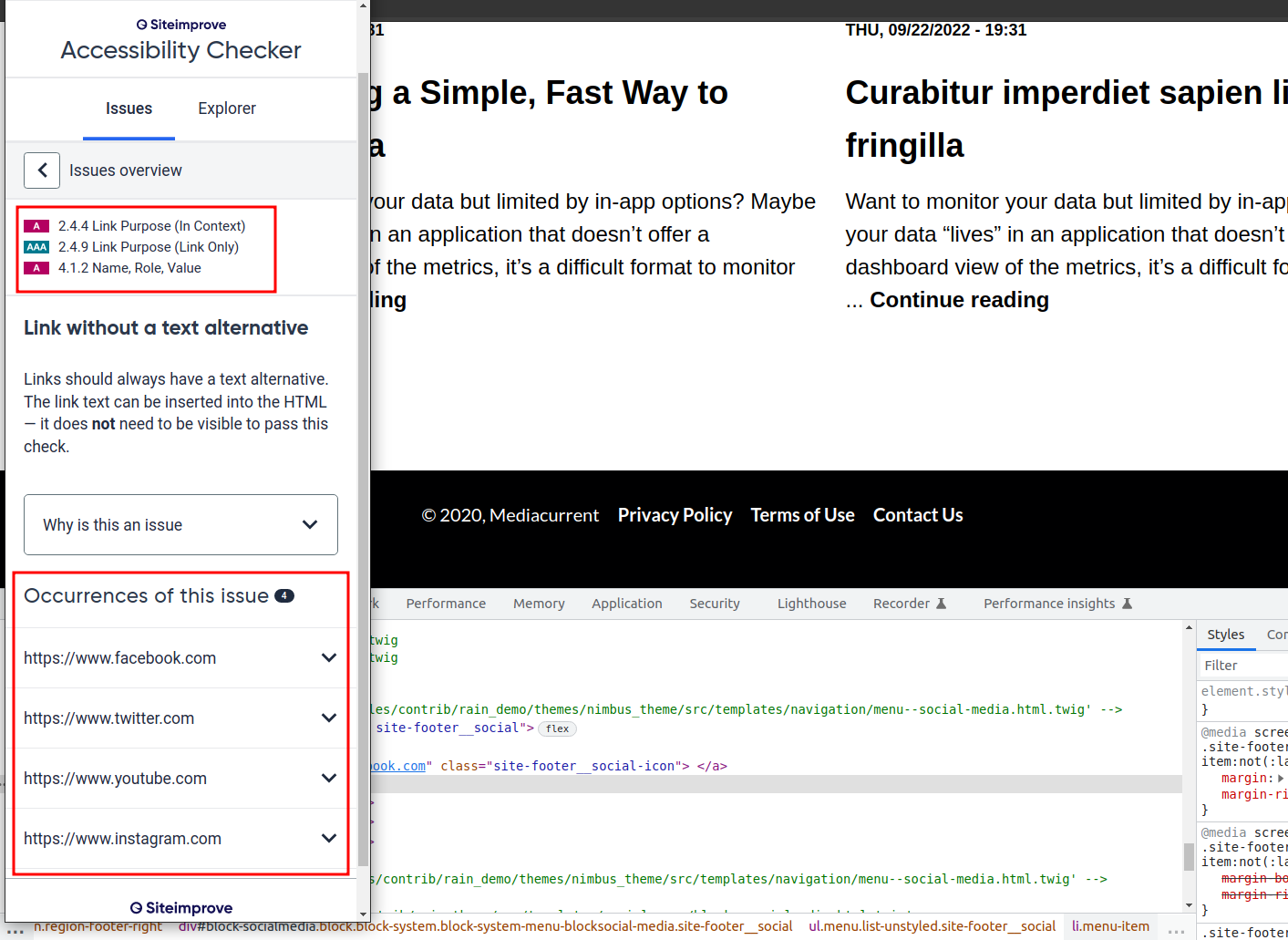Screen dimensions: 1288x940
Task: Expand the twitter.com occurrence
Action: [x=180, y=718]
